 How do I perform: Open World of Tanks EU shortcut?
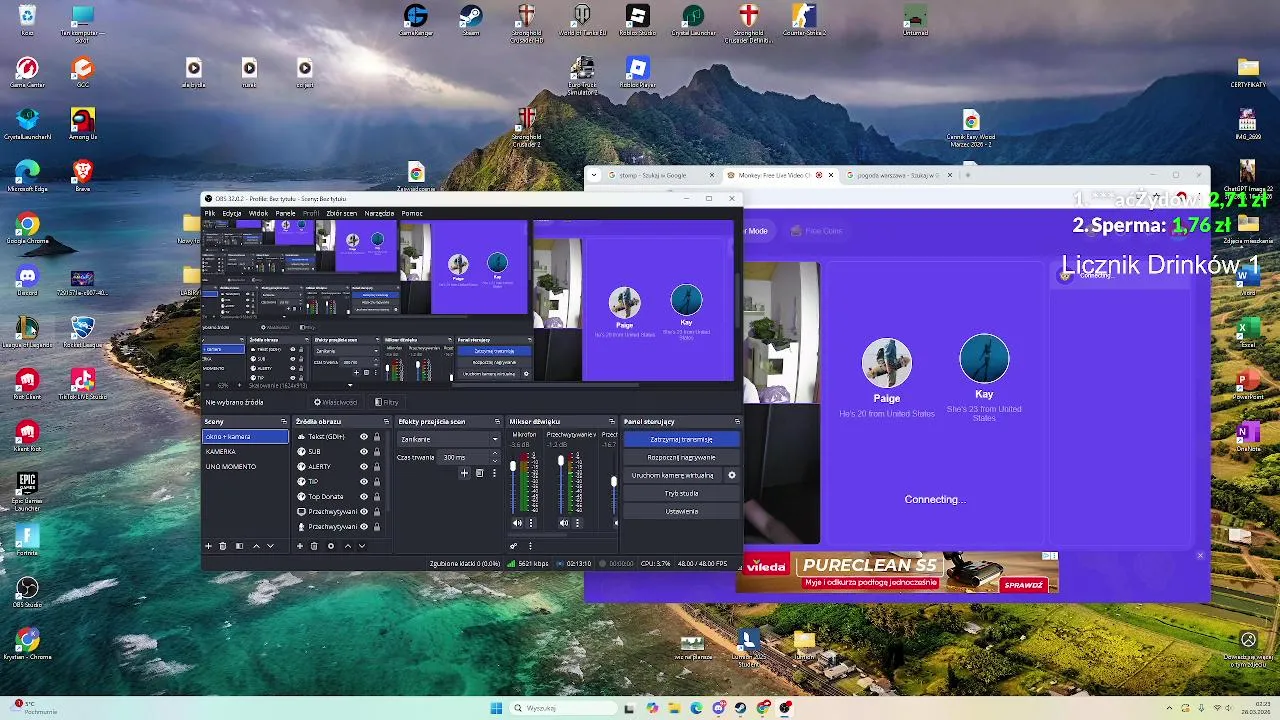(x=582, y=20)
